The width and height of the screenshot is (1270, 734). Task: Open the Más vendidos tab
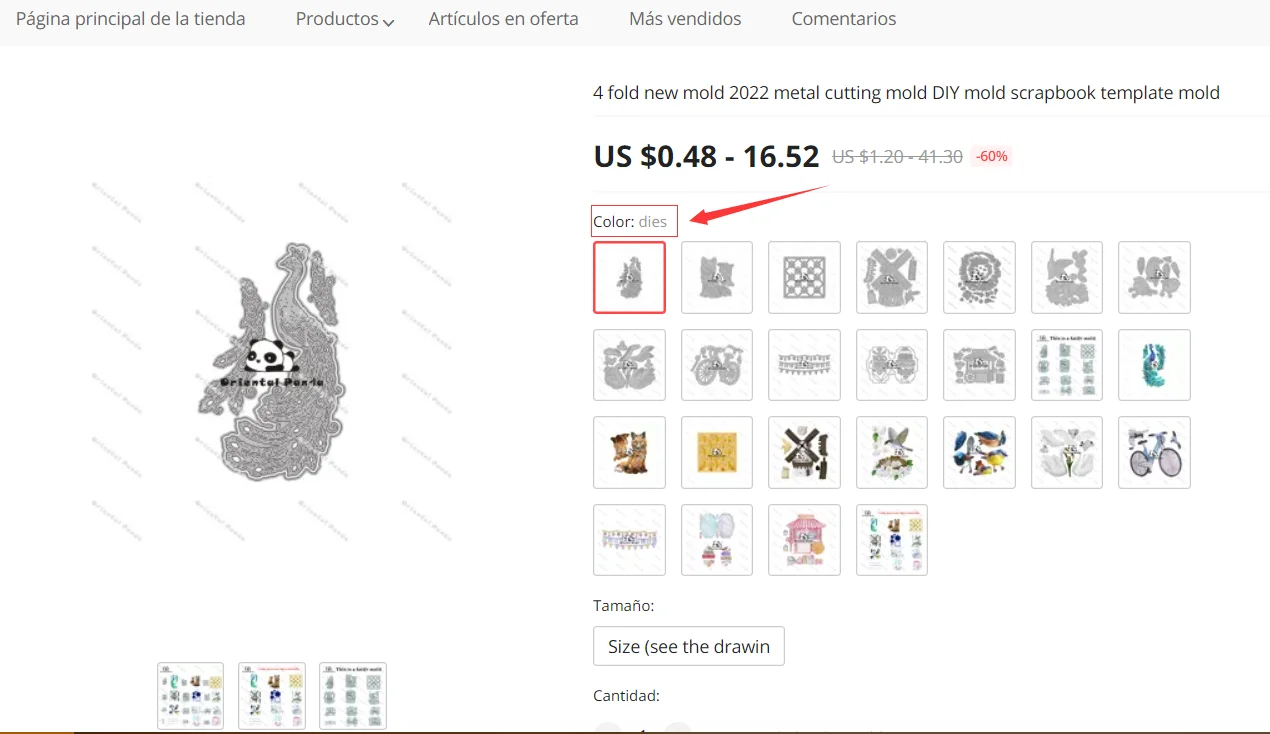point(685,19)
